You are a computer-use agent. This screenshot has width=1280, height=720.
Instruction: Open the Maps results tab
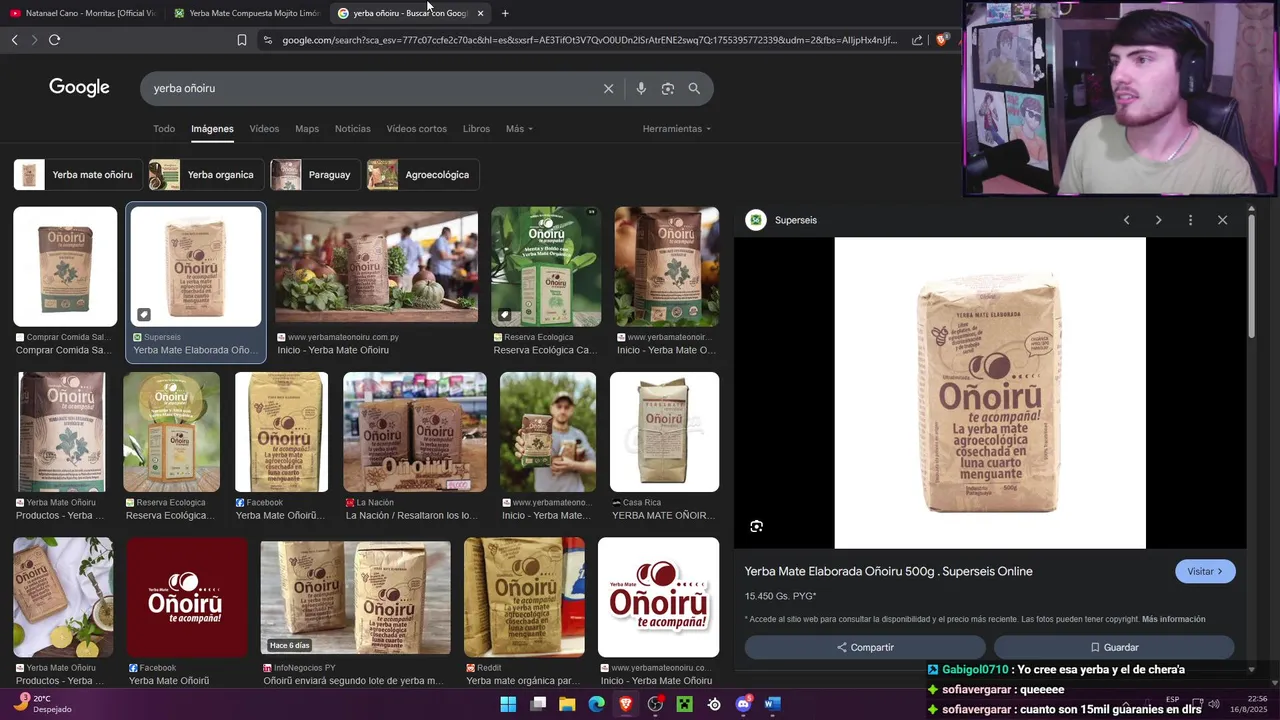pos(307,129)
